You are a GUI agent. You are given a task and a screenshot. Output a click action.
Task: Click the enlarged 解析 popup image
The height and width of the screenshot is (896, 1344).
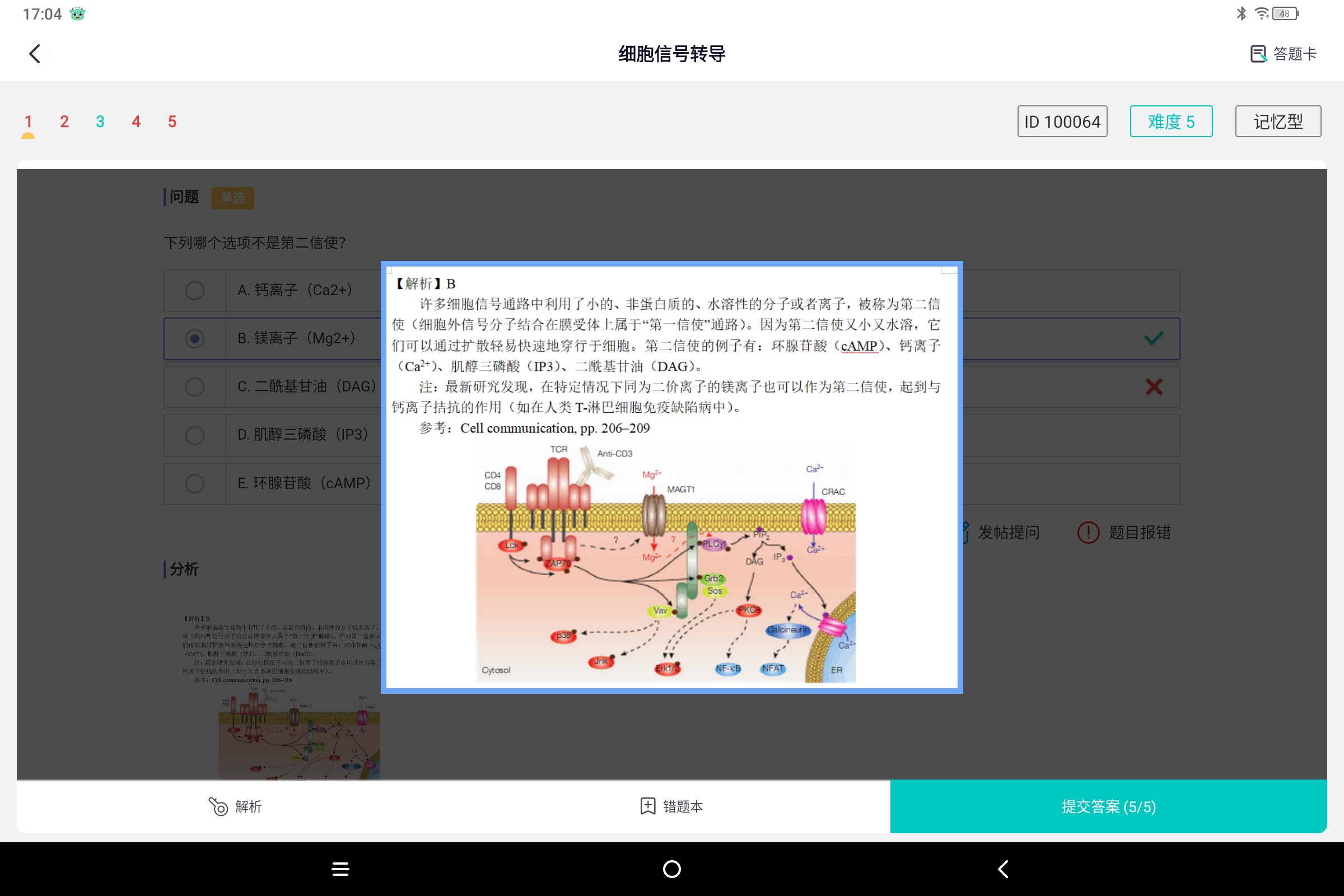coord(671,477)
